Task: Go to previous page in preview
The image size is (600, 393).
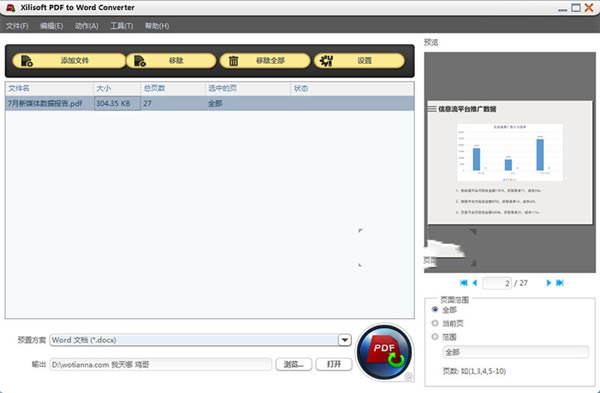Action: (x=475, y=283)
